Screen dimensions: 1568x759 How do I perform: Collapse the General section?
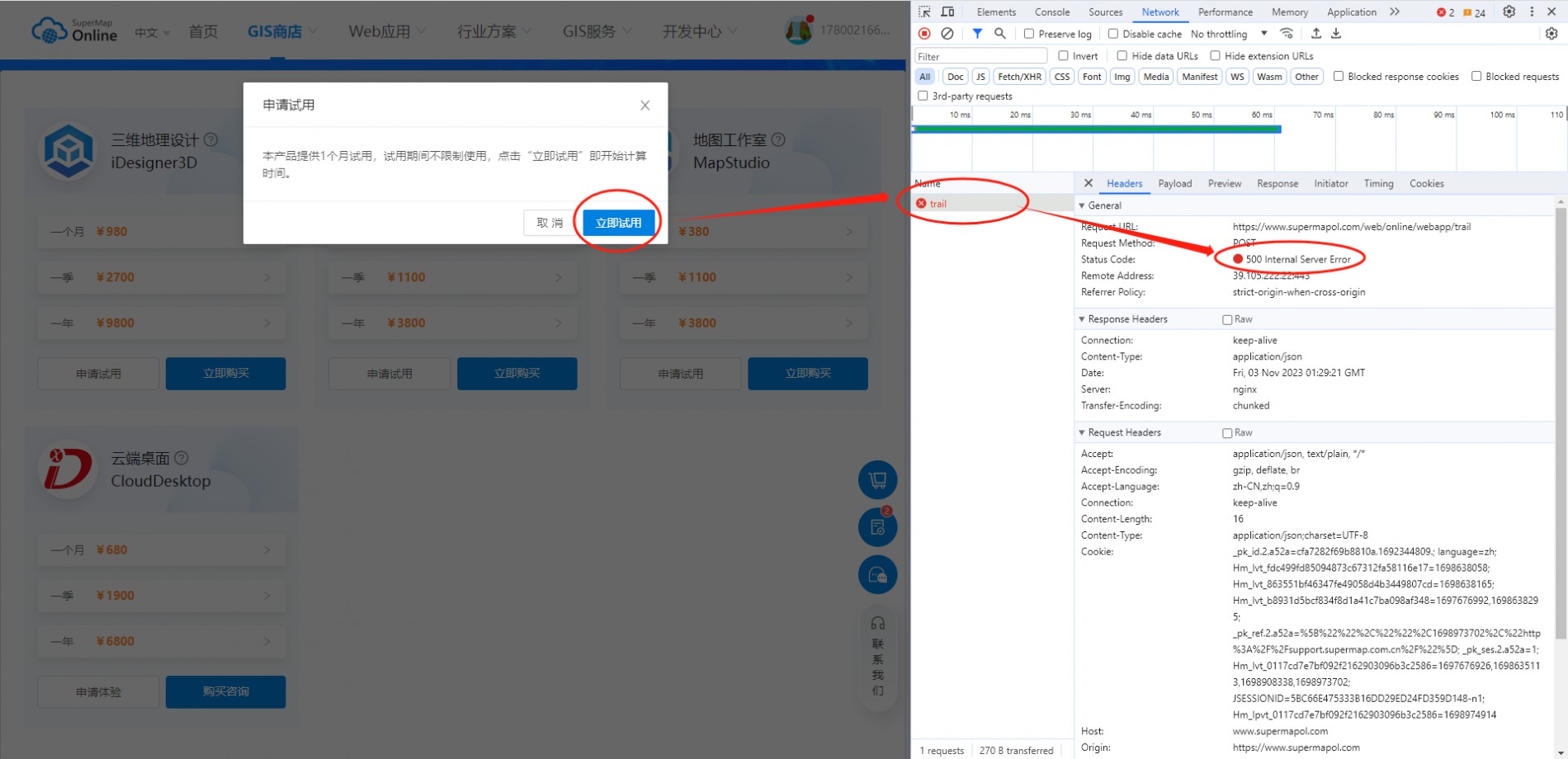pos(1082,205)
